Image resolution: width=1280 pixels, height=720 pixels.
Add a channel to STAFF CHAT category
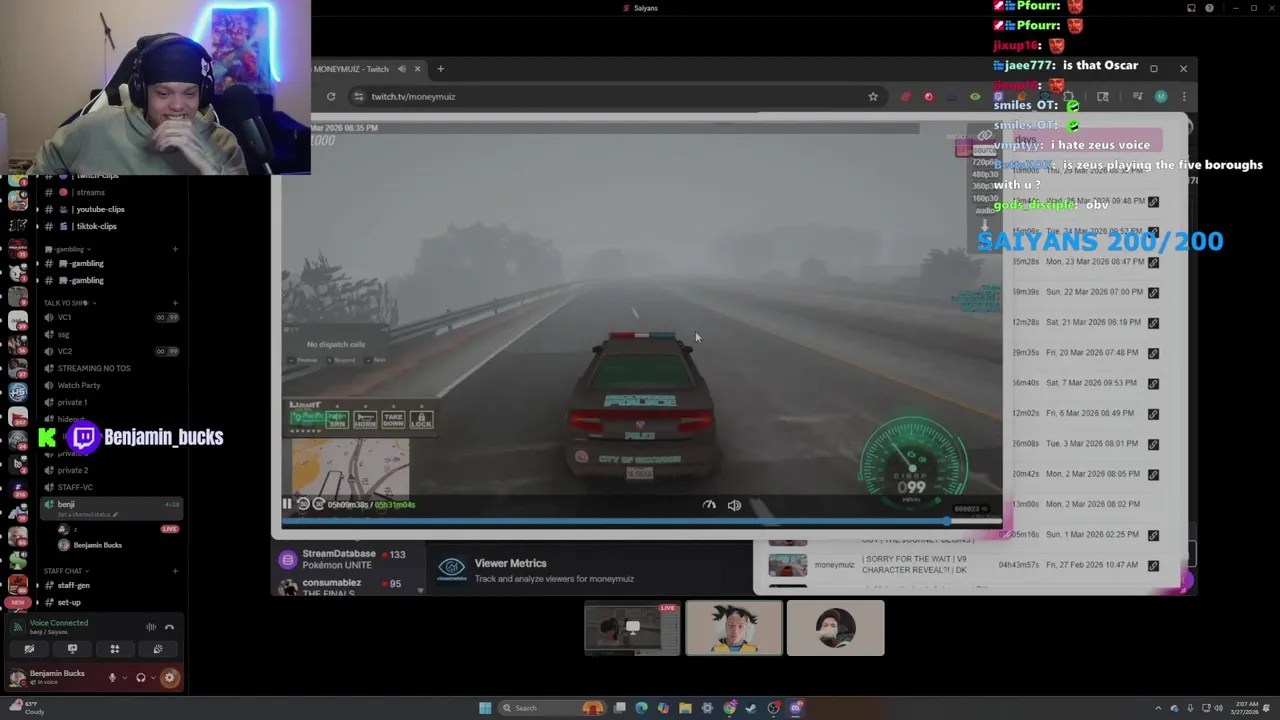(175, 571)
